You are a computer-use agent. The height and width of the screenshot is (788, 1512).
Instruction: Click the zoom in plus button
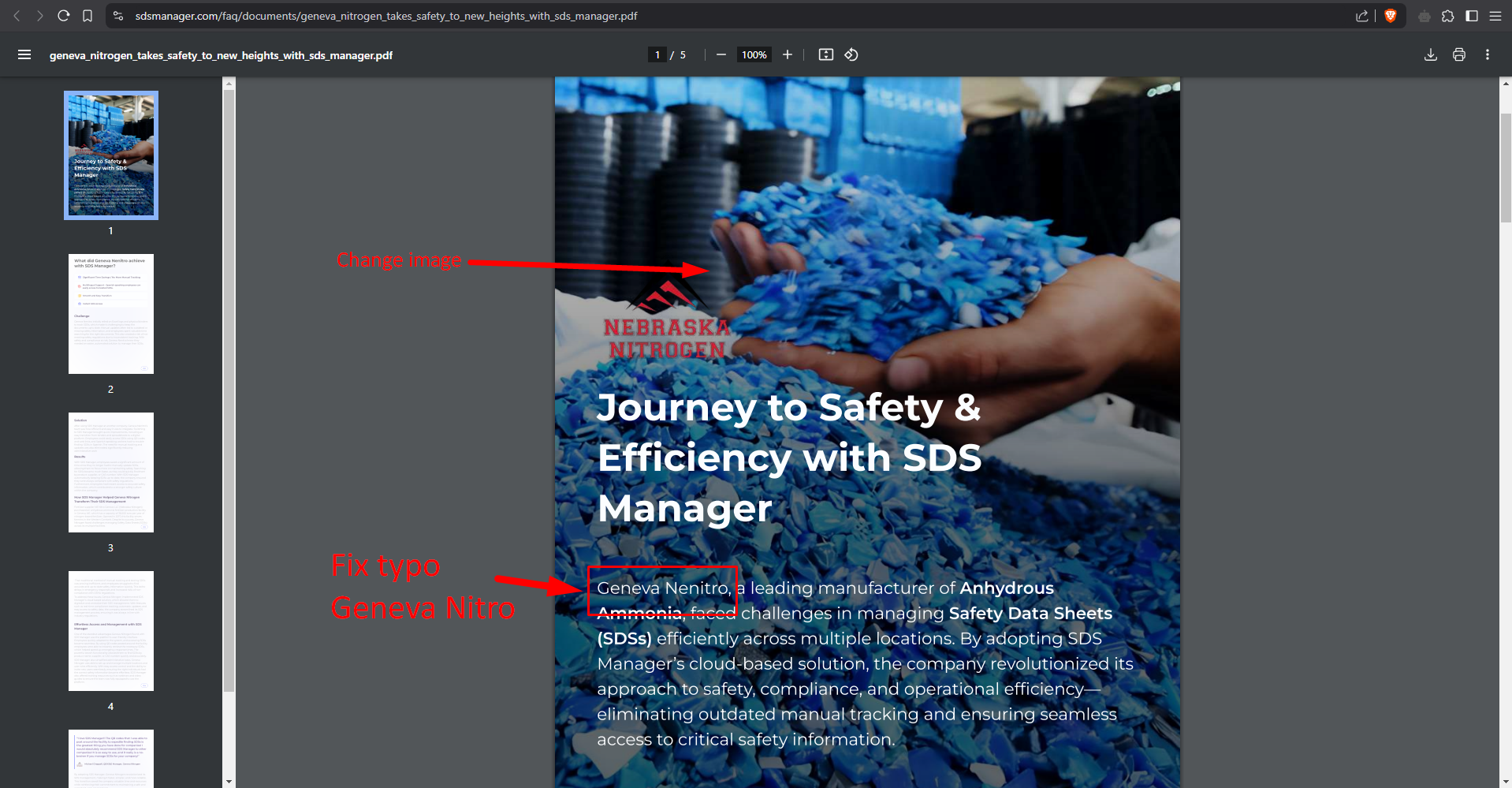point(787,54)
